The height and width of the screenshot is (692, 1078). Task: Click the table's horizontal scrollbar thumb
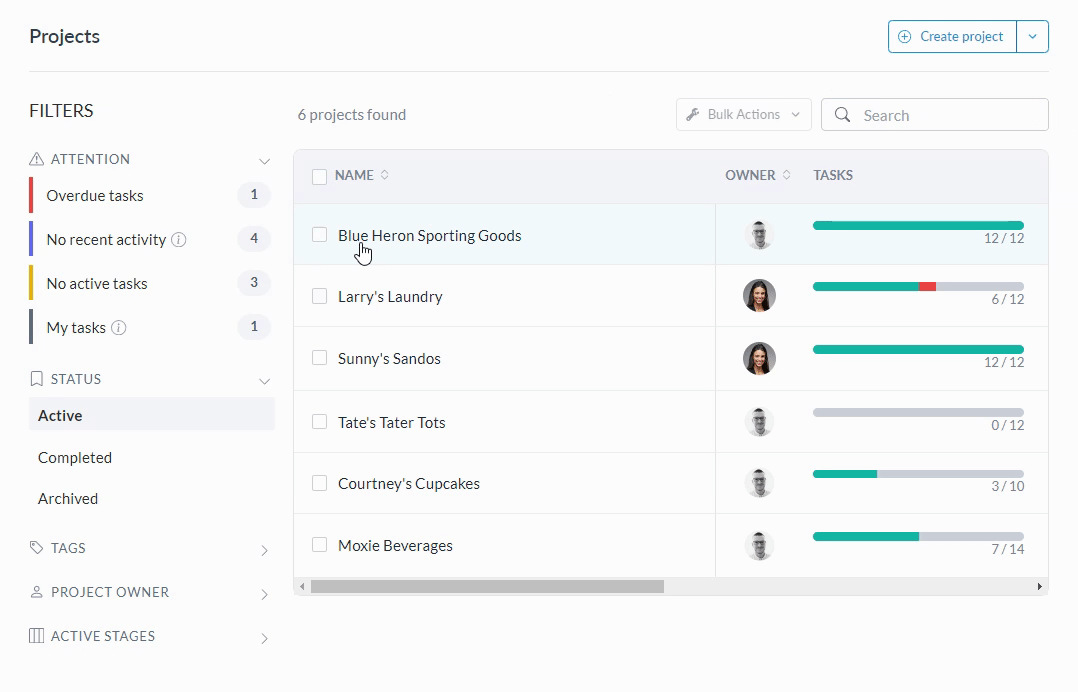487,587
